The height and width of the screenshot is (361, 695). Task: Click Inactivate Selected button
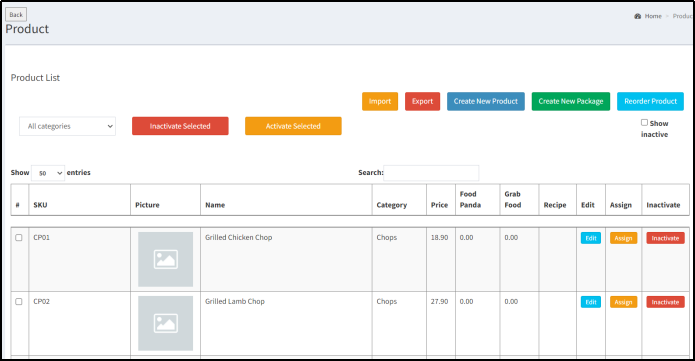[180, 126]
